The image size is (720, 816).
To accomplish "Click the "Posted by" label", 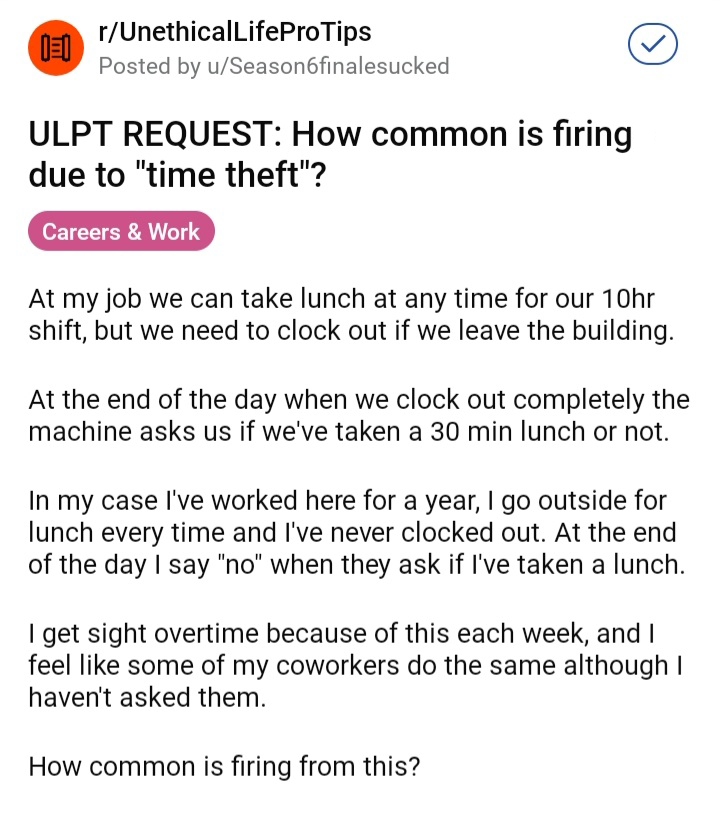I will tap(148, 66).
